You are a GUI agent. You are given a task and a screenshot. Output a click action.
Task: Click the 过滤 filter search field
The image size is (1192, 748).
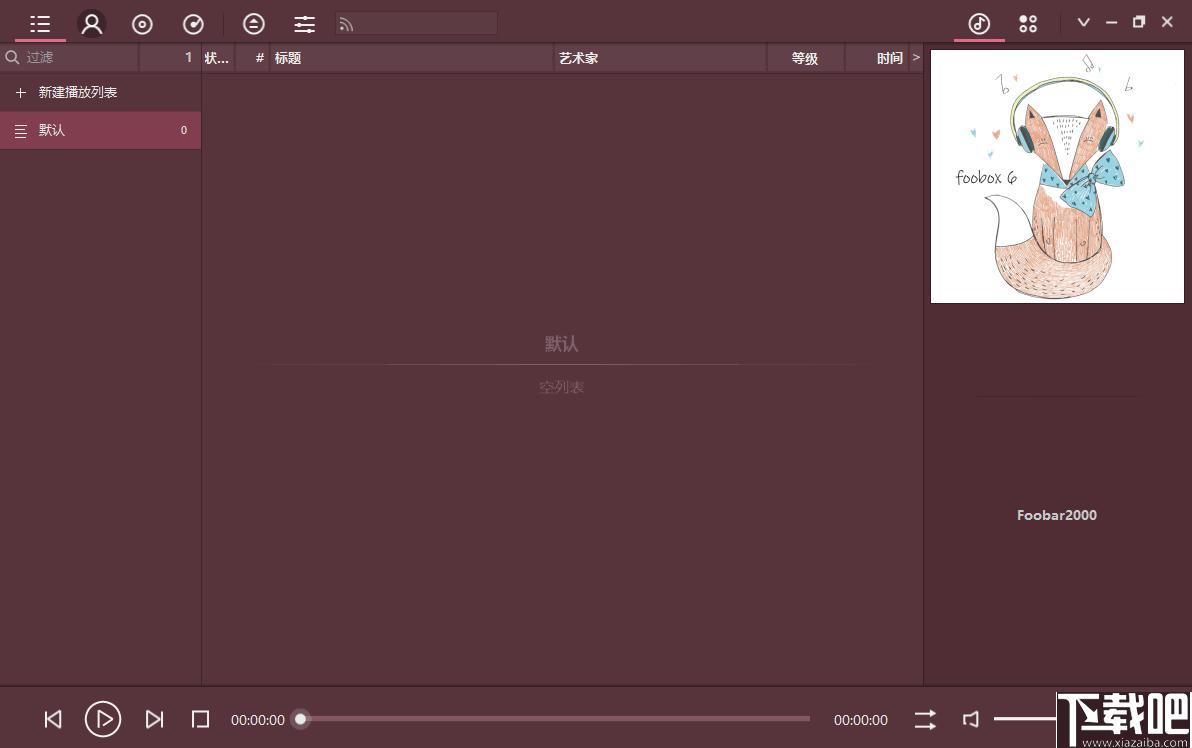pos(69,57)
